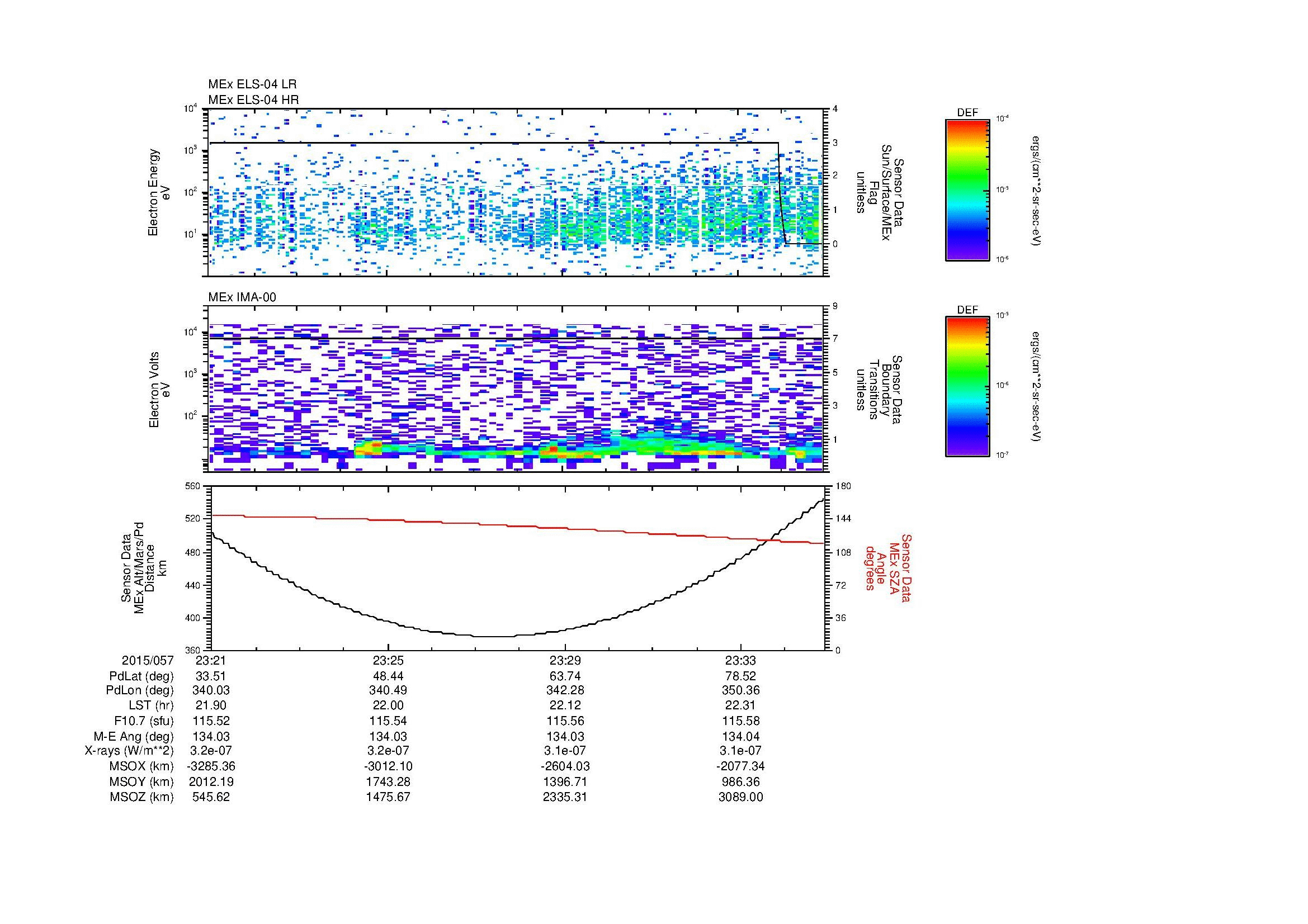This screenshot has width=1308, height=924.
Task: Click the time tick label '23:21'
Action: point(211,661)
